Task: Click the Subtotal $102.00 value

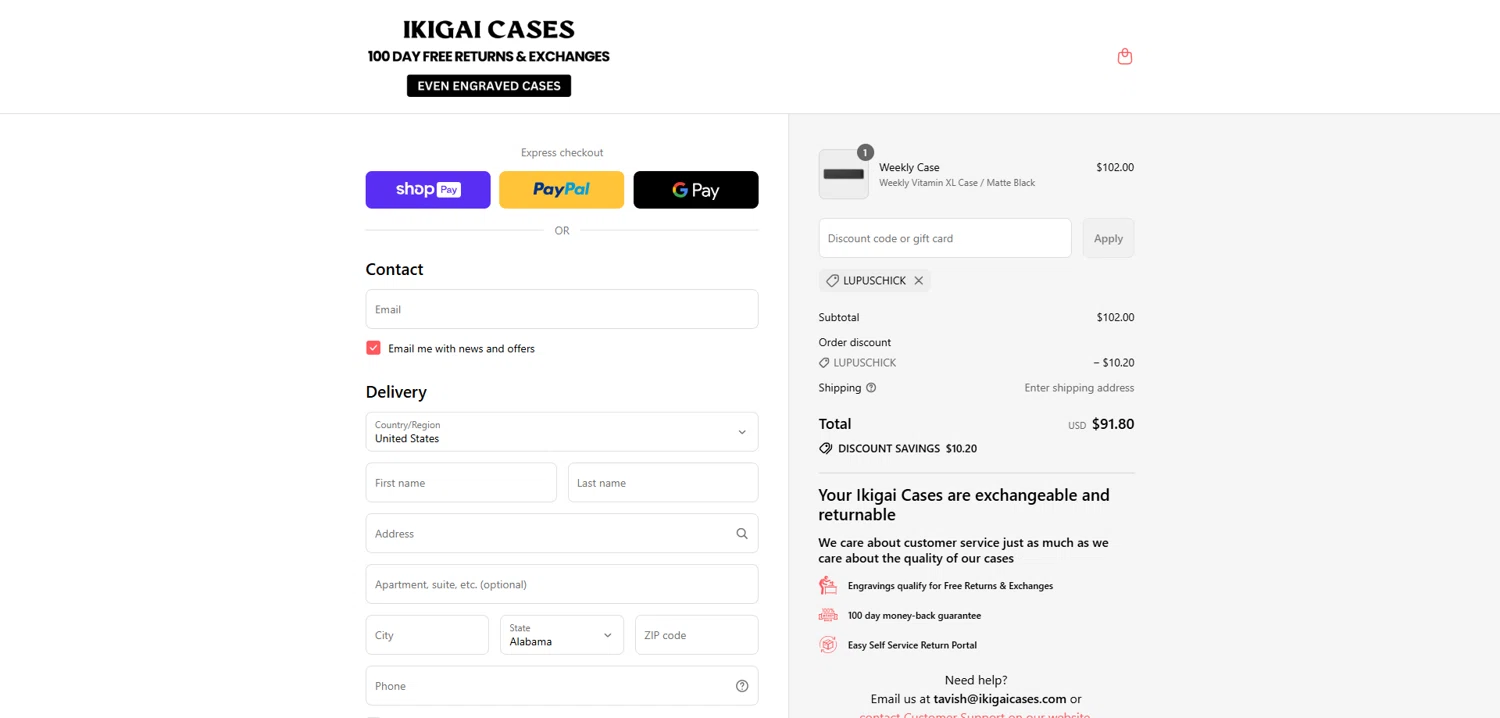Action: [x=1115, y=317]
